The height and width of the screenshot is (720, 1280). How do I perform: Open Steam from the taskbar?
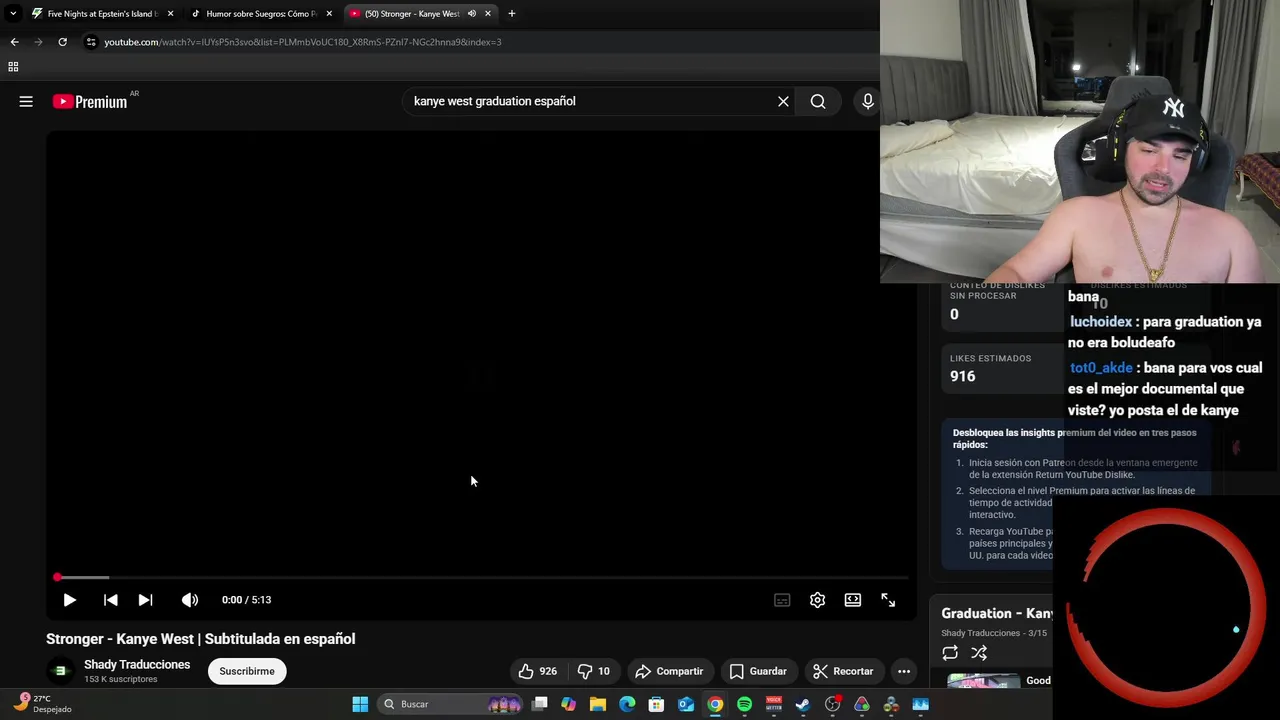tap(803, 704)
